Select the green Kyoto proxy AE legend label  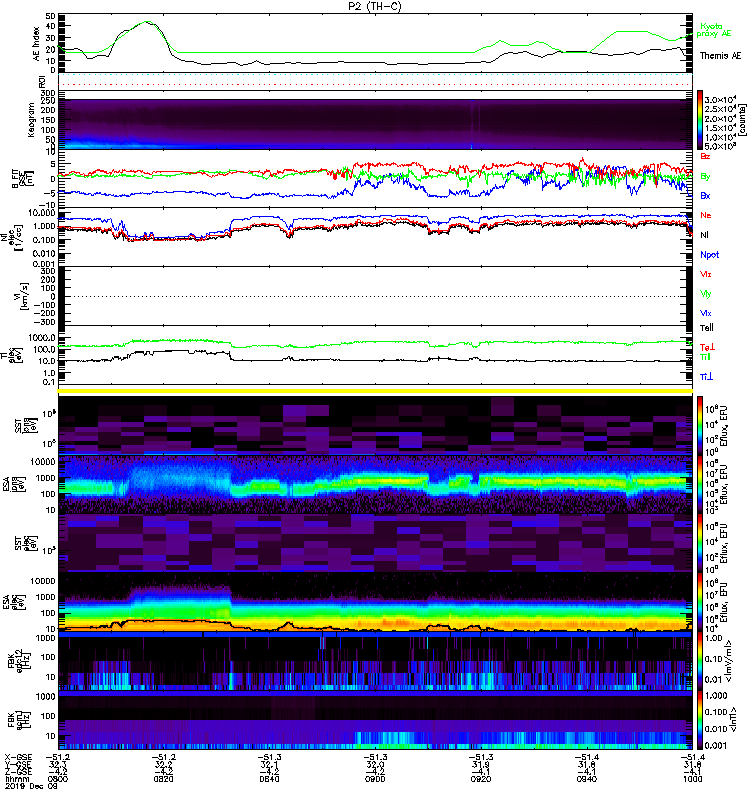(x=714, y=30)
